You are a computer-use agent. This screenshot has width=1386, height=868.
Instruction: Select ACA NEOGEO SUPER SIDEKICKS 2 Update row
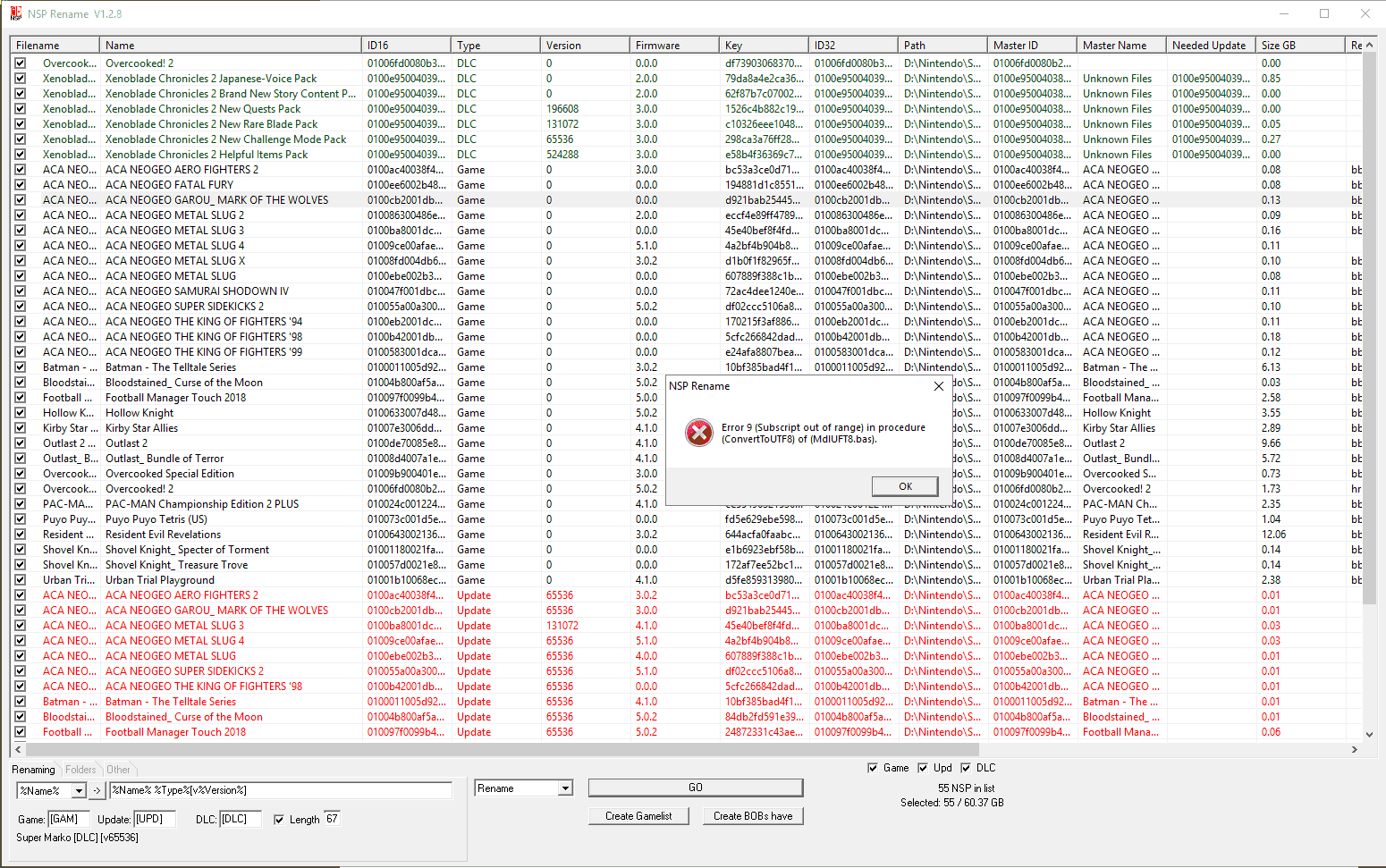[687, 671]
